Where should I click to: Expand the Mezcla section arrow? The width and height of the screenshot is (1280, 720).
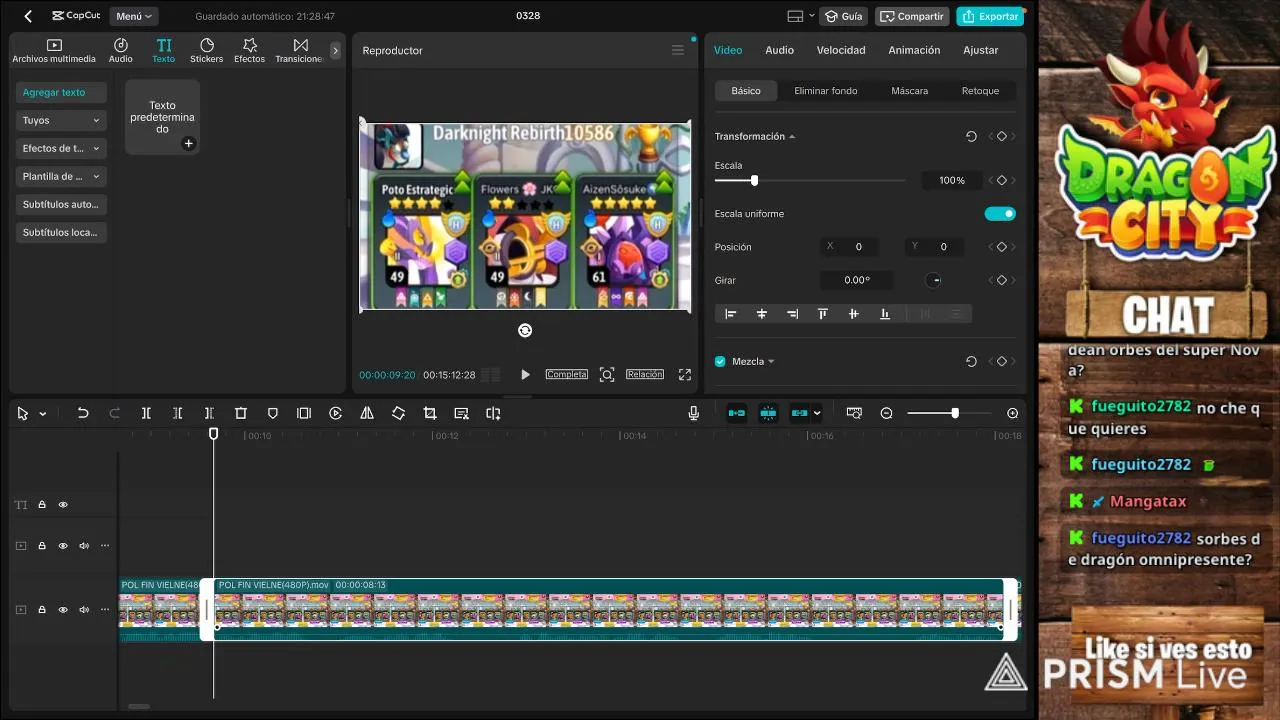771,361
